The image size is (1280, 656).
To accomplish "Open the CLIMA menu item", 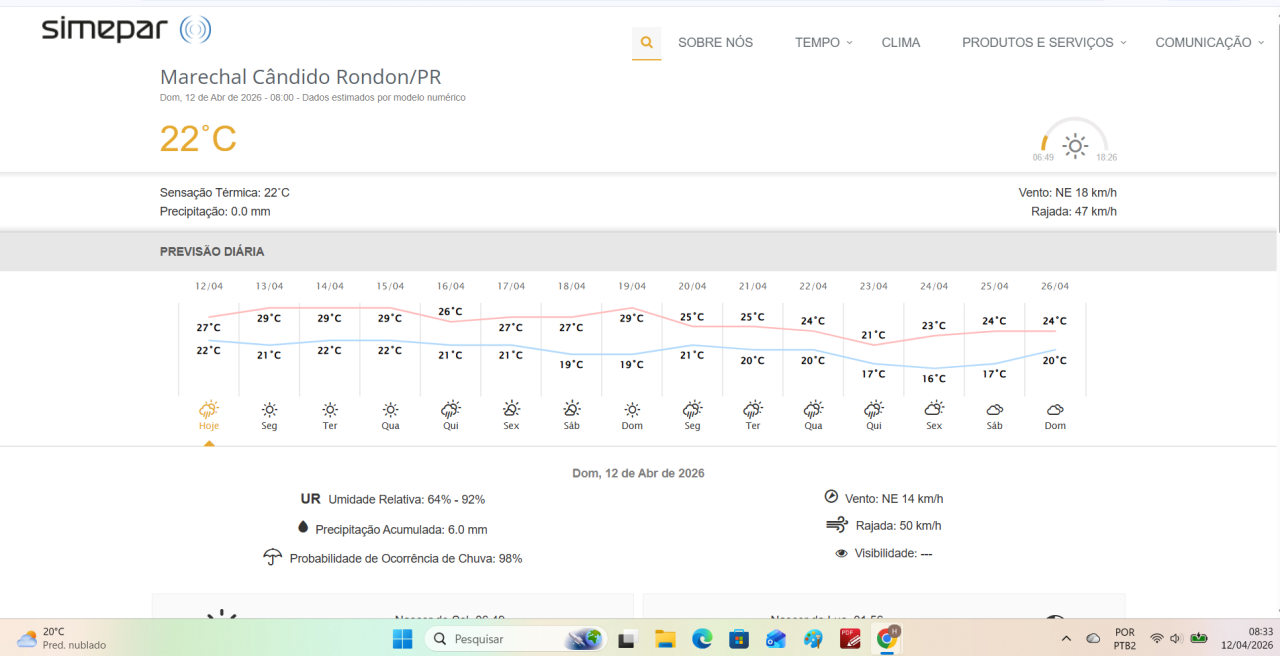I will click(x=901, y=43).
